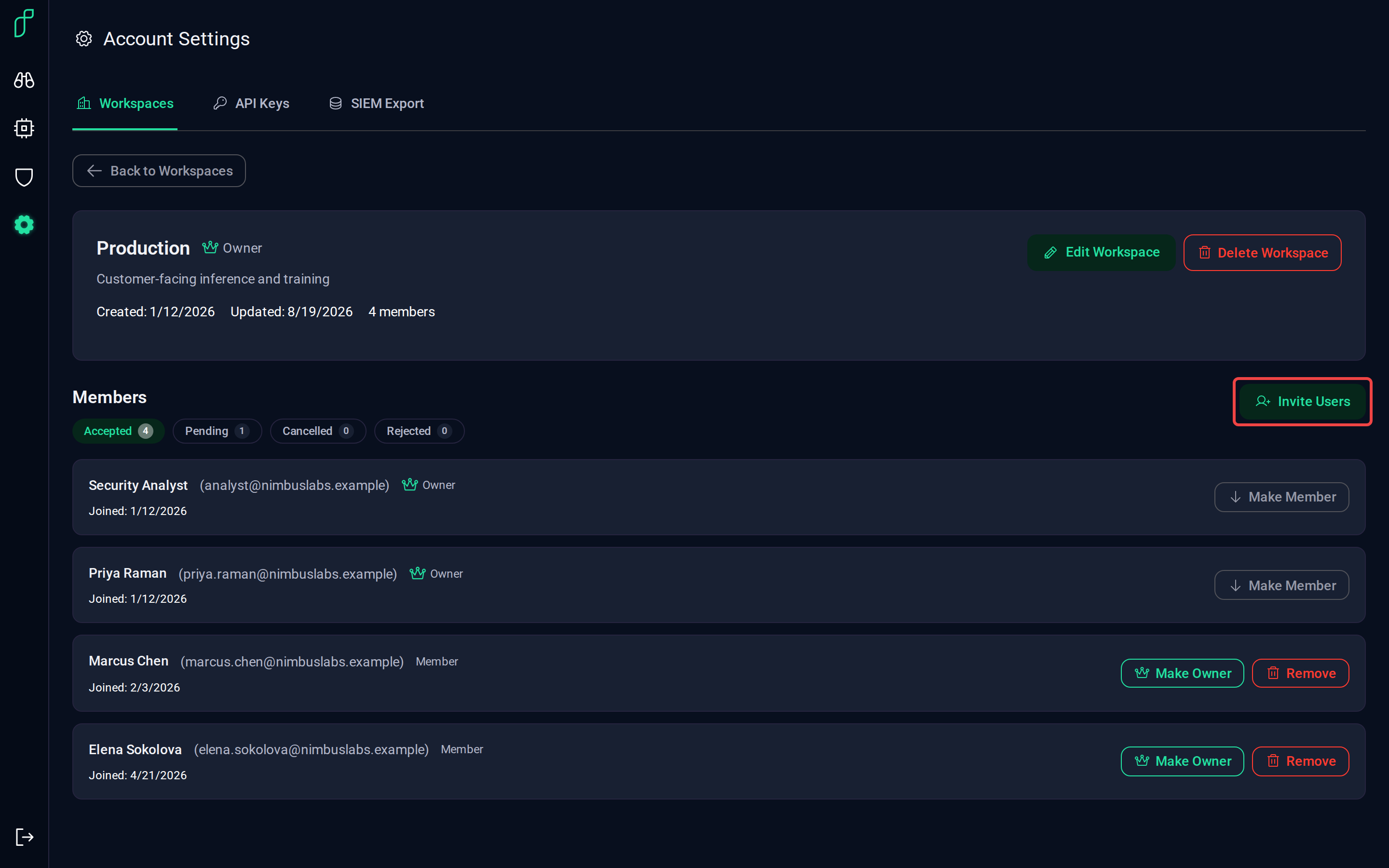Open the API Keys tab
This screenshot has width=1389, height=868.
point(251,103)
